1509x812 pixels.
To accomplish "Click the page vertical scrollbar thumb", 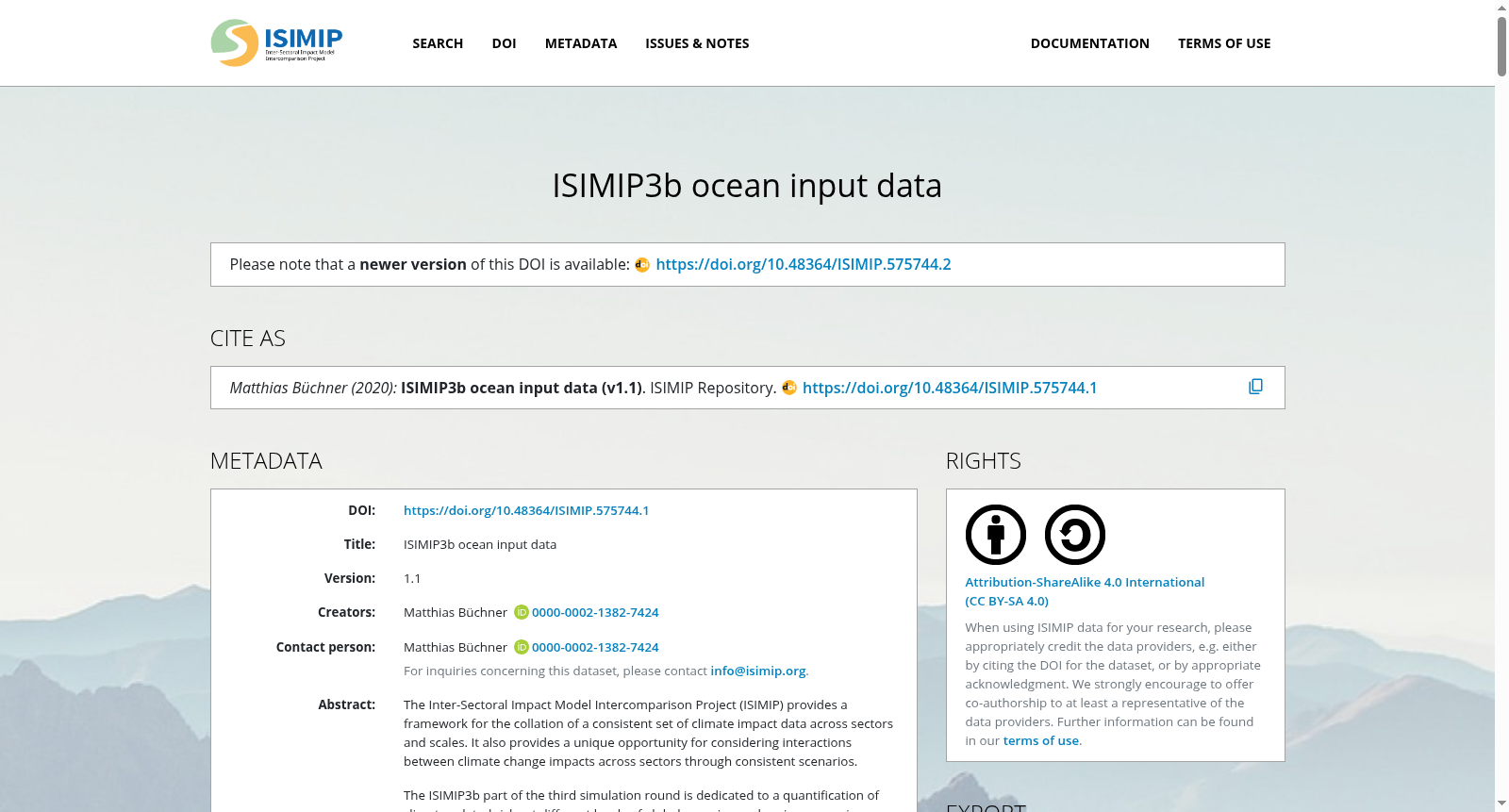I will pyautogui.click(x=1501, y=45).
